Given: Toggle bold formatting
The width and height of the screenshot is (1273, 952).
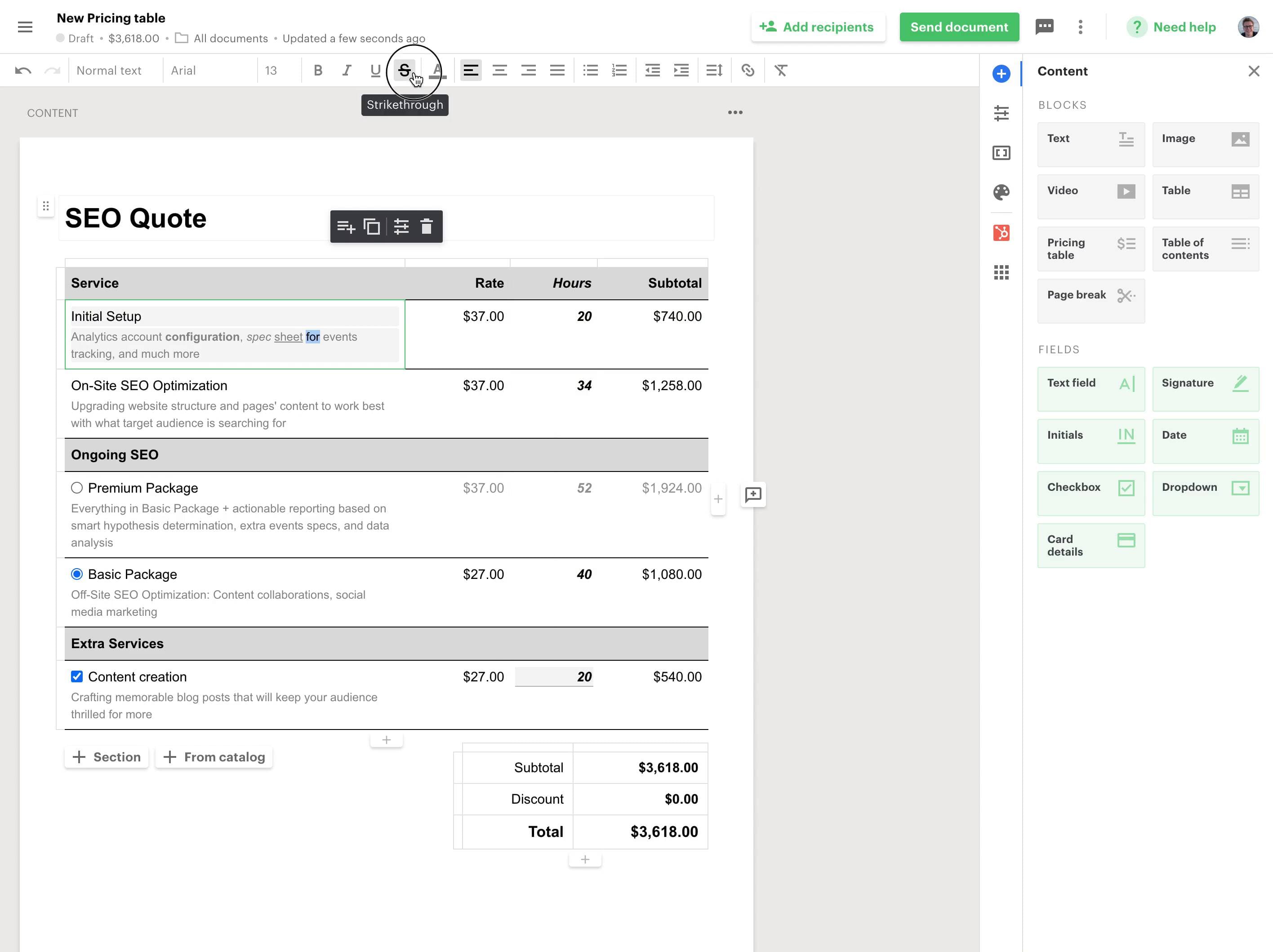Looking at the screenshot, I should click(318, 71).
